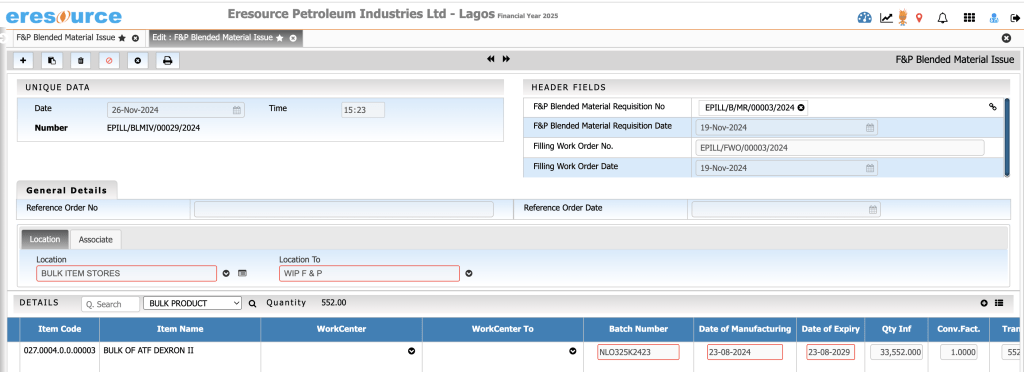Click the WIP F & P location field
Viewport: 1024px width, 372px height.
(x=369, y=273)
